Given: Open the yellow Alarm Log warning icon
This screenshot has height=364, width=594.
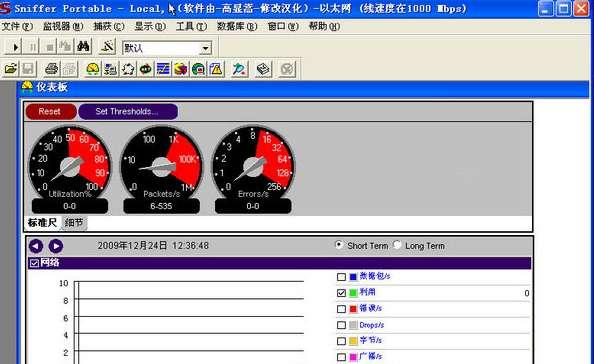Looking at the screenshot, I should [x=216, y=69].
